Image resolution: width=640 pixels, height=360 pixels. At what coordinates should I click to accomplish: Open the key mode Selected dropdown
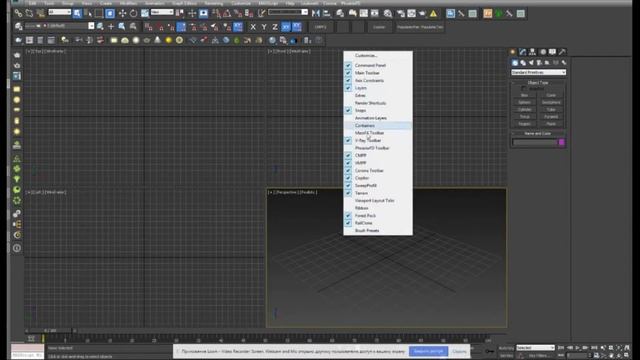(x=536, y=348)
